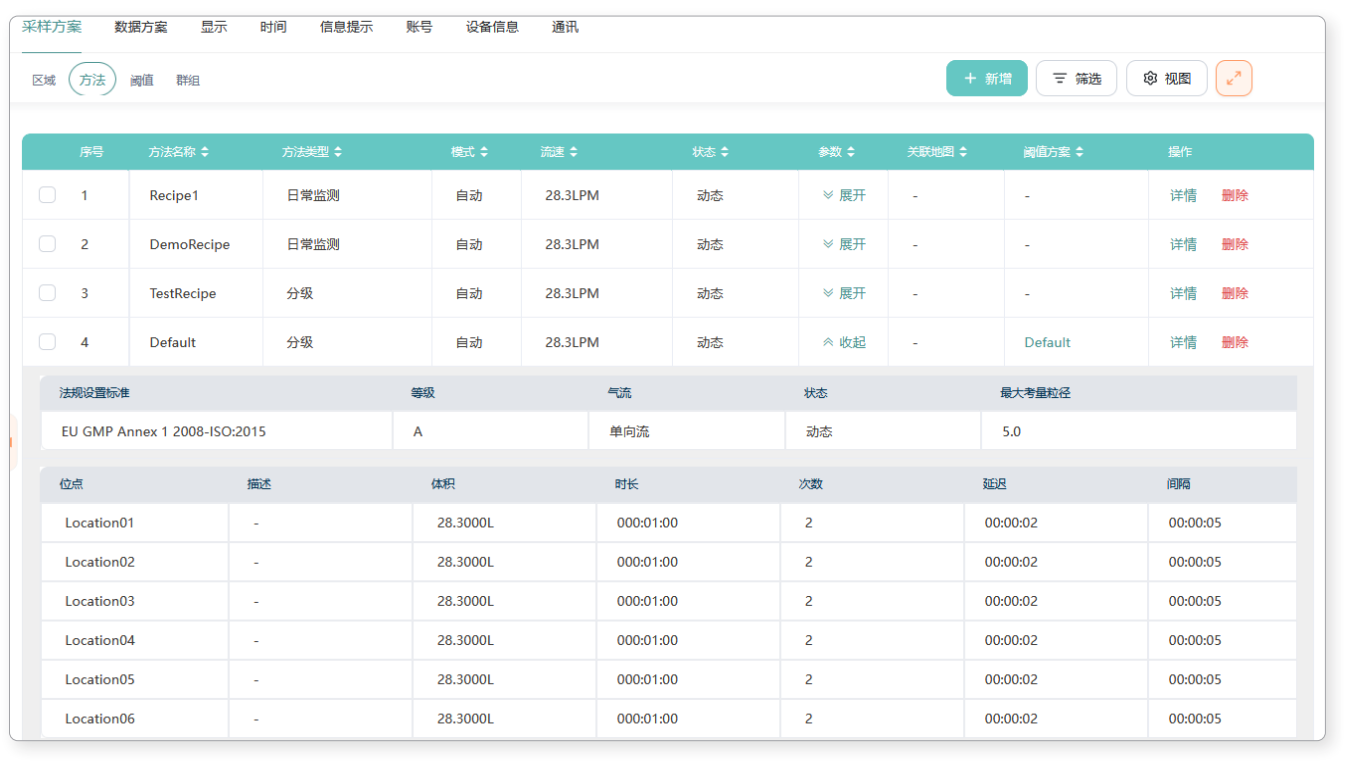Viewport: 1345px width, 766px height.
Task: Open the 显示 tab
Action: pos(214,27)
